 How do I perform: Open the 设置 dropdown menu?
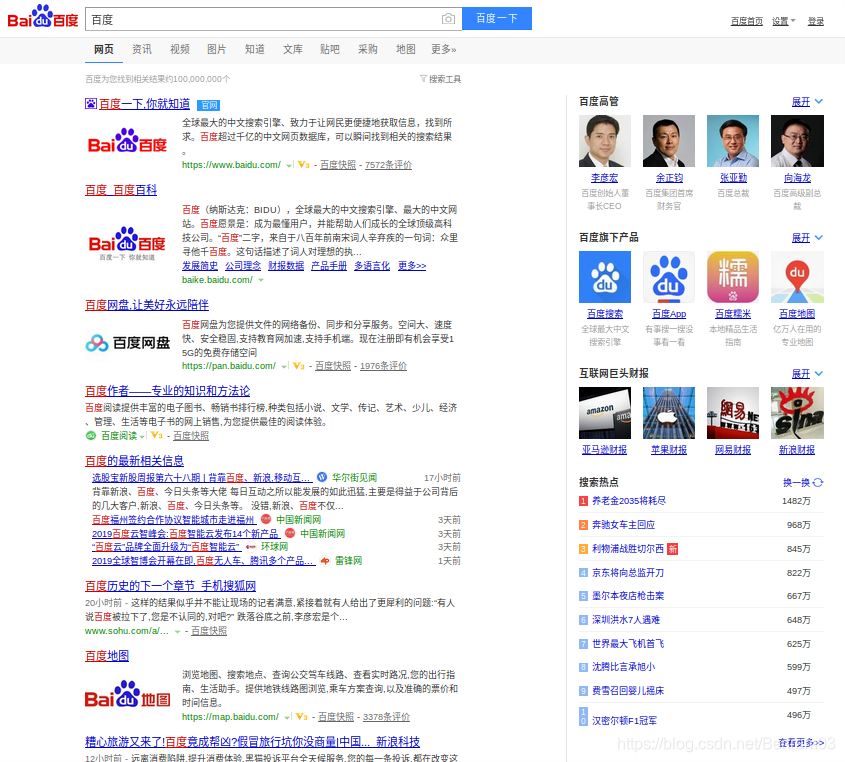(783, 21)
